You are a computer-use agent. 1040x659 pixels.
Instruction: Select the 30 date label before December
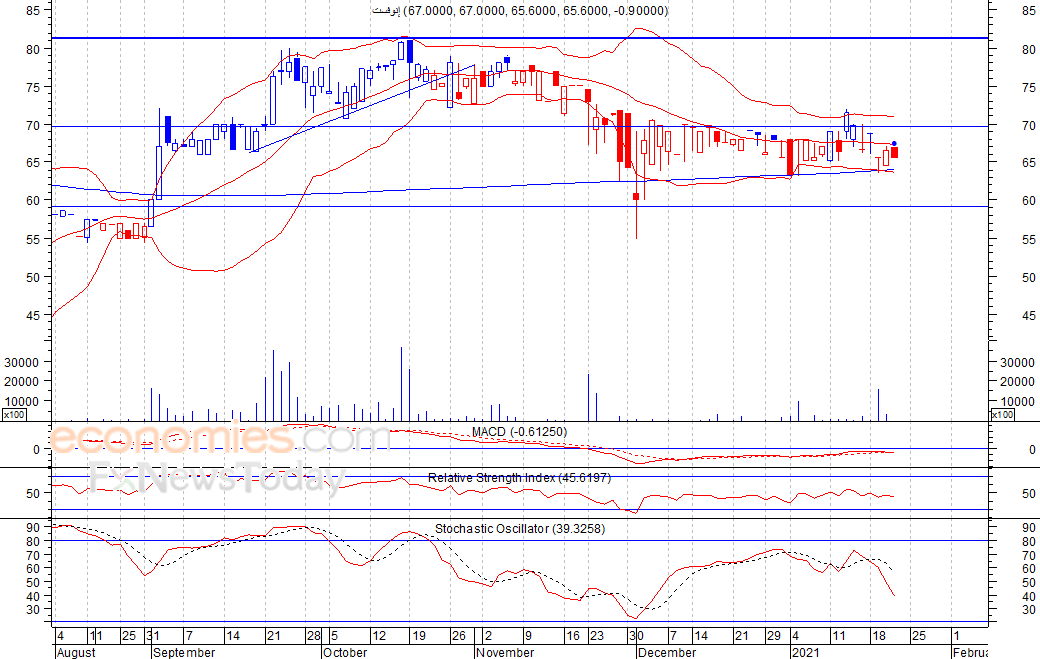[x=637, y=636]
